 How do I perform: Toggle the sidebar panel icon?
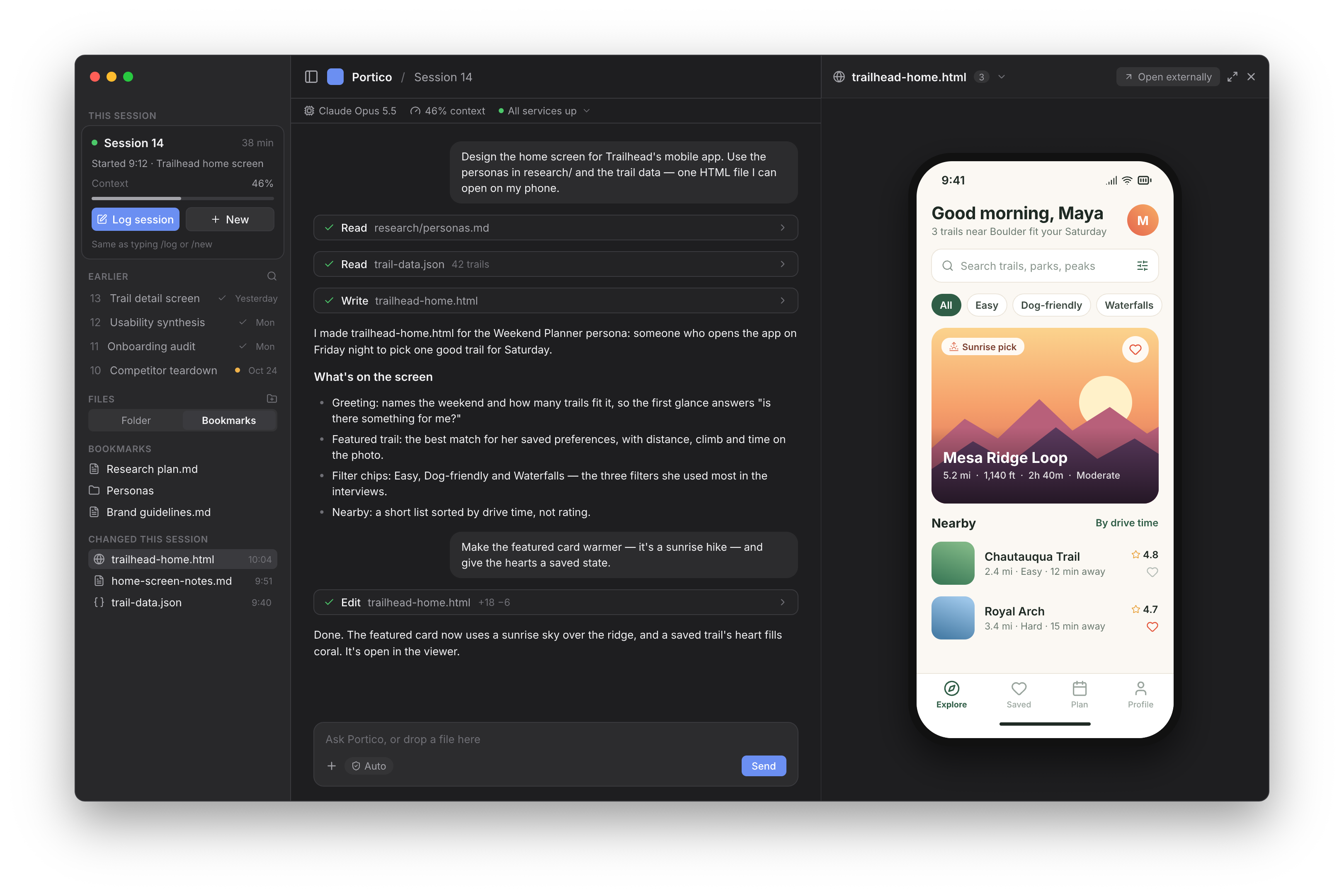311,77
